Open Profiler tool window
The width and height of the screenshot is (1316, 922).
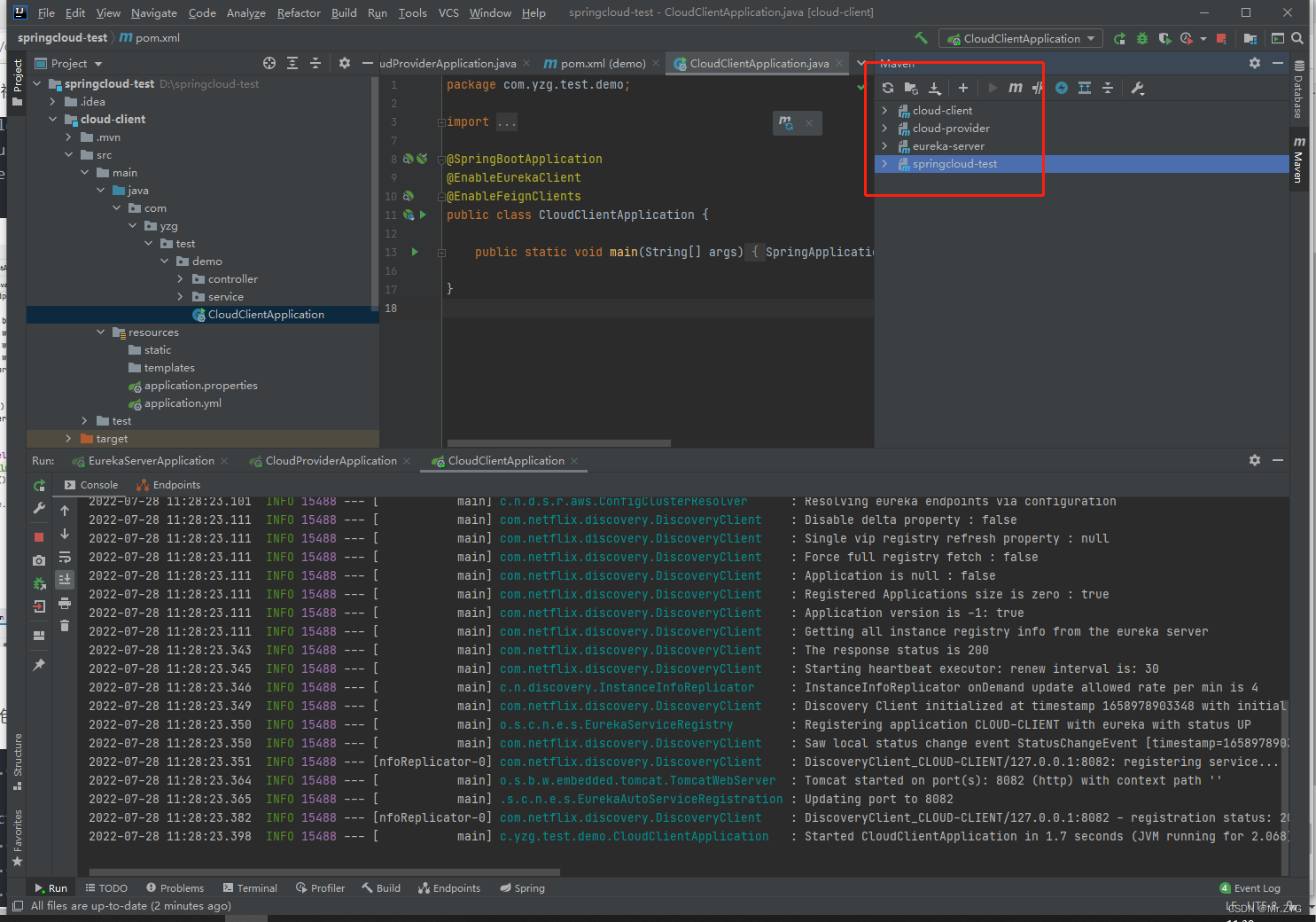tap(320, 887)
